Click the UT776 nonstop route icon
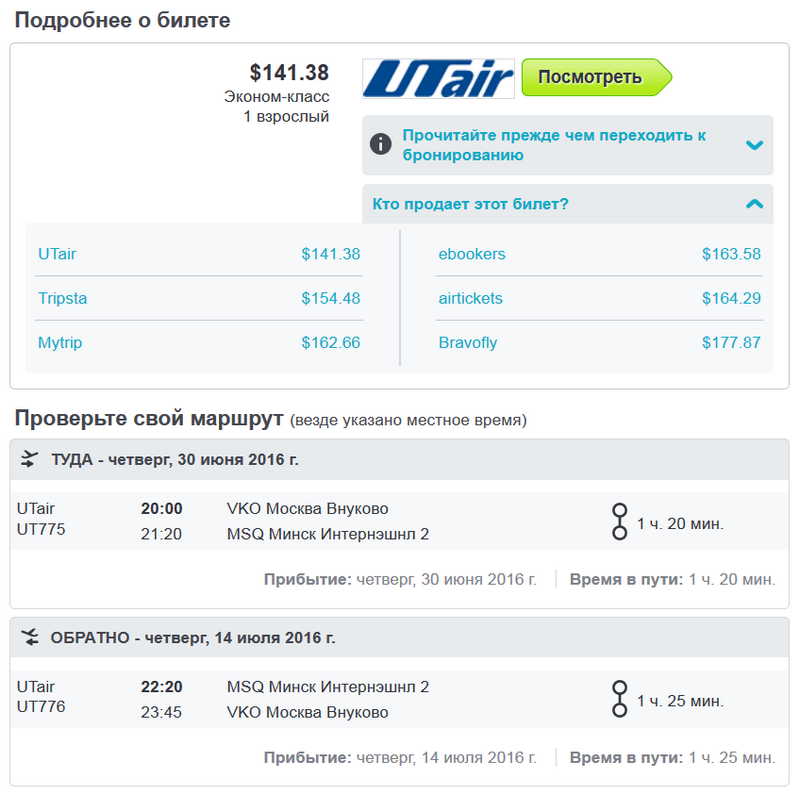 [x=619, y=699]
